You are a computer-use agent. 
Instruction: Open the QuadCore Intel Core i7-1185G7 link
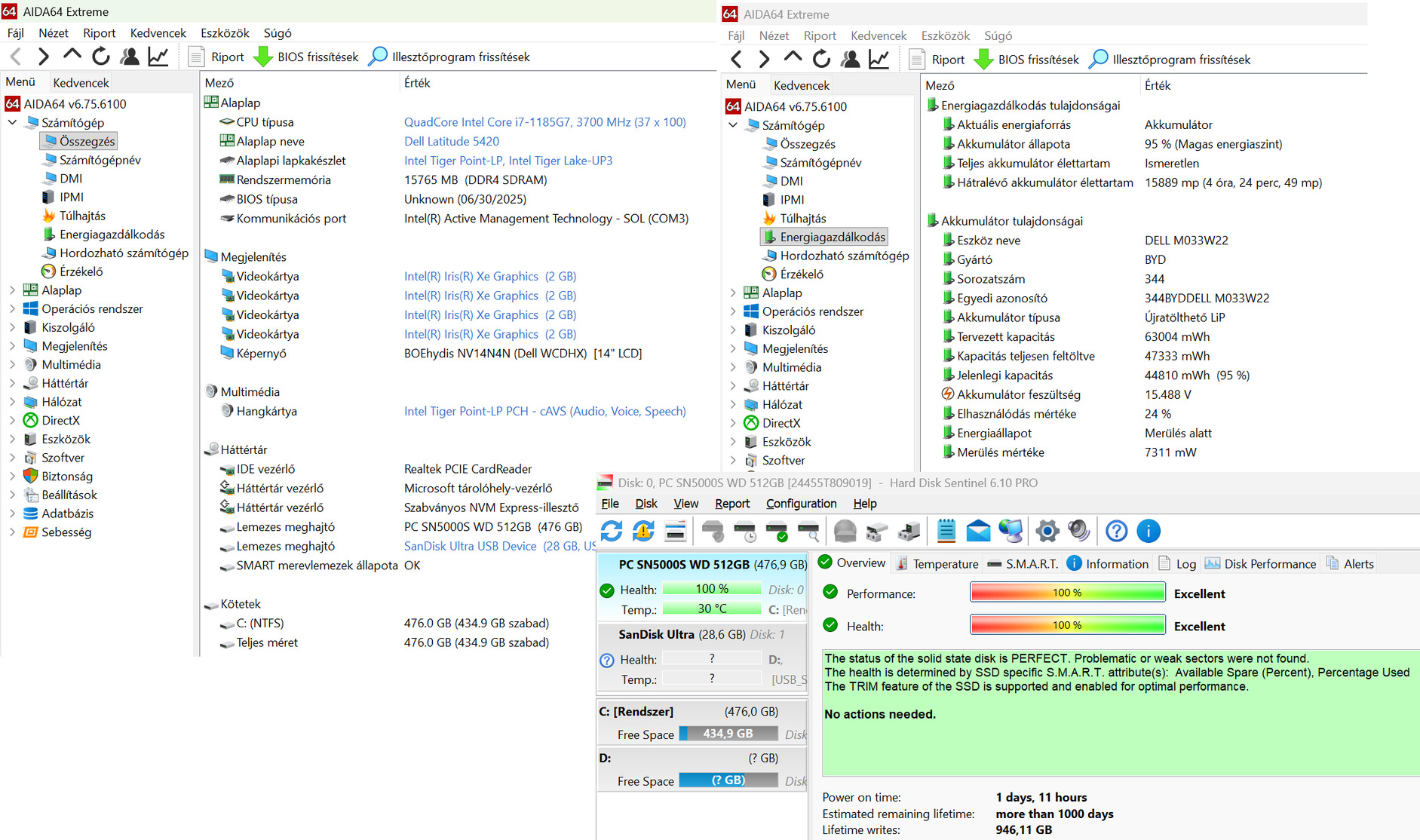point(545,122)
